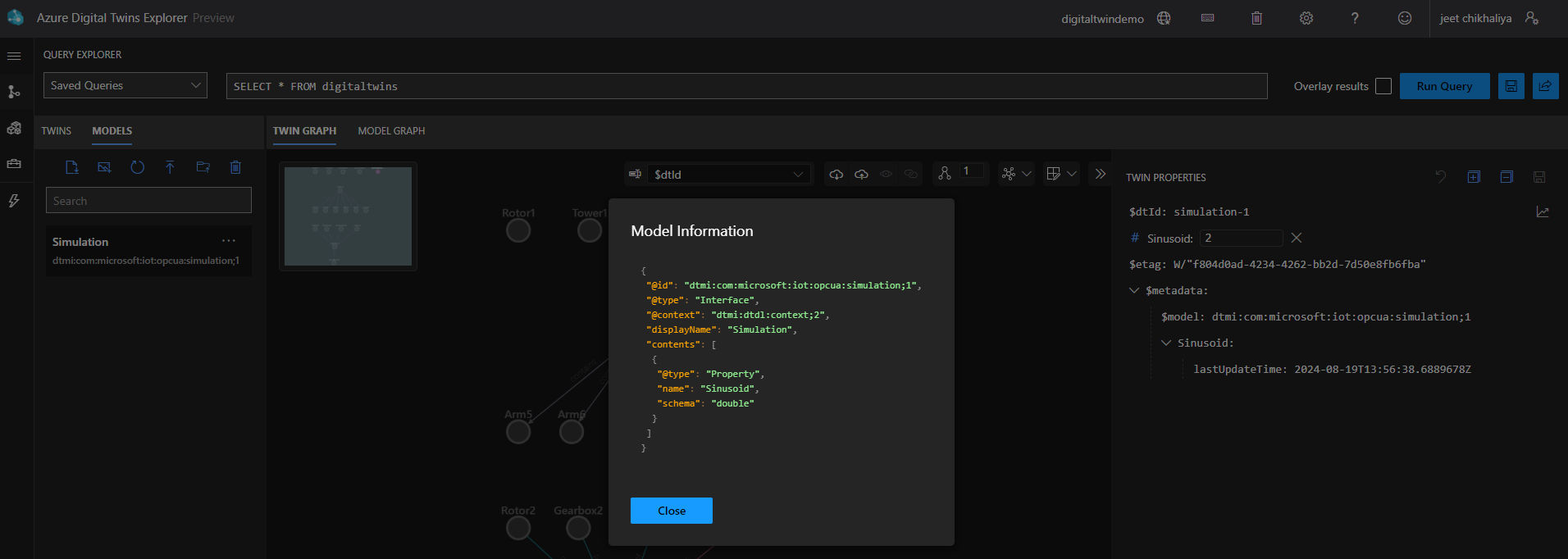Click the save properties floppy disk icon

[1539, 176]
